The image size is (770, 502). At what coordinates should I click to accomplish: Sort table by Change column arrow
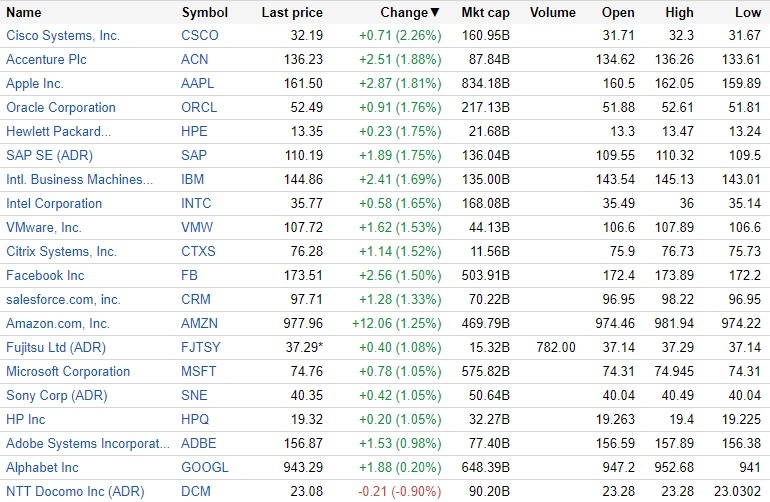[x=434, y=13]
